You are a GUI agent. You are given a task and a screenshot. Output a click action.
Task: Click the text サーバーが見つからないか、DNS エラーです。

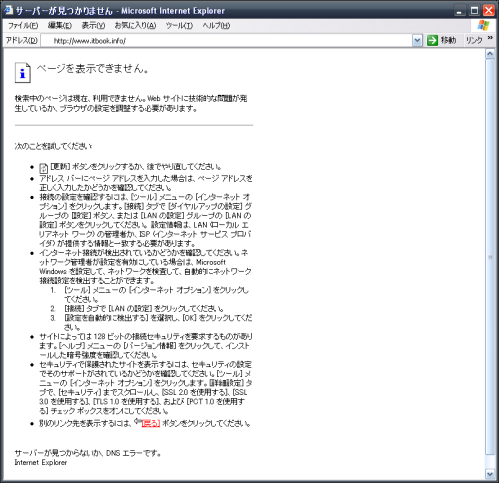[88, 453]
